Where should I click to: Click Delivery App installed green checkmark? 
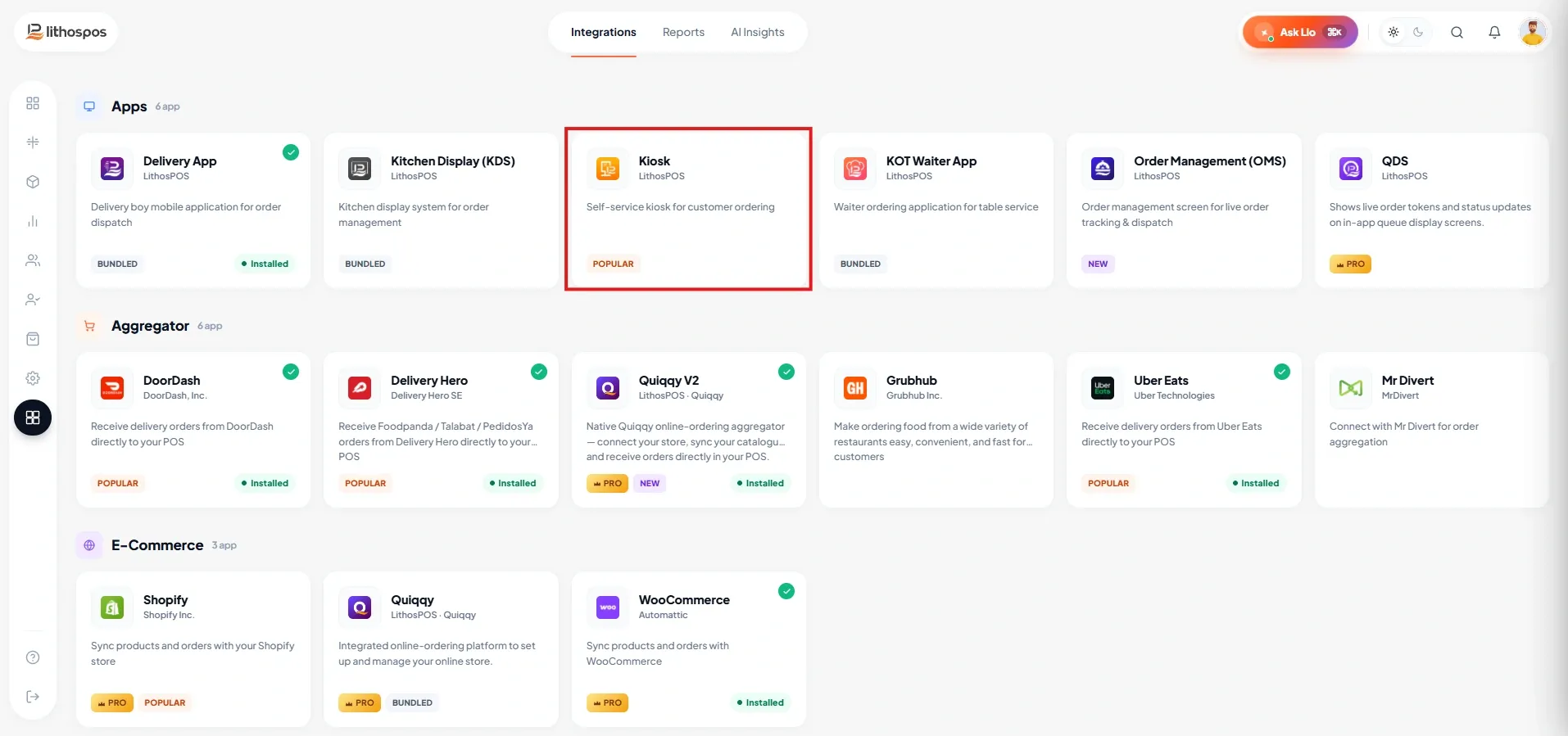(x=291, y=152)
